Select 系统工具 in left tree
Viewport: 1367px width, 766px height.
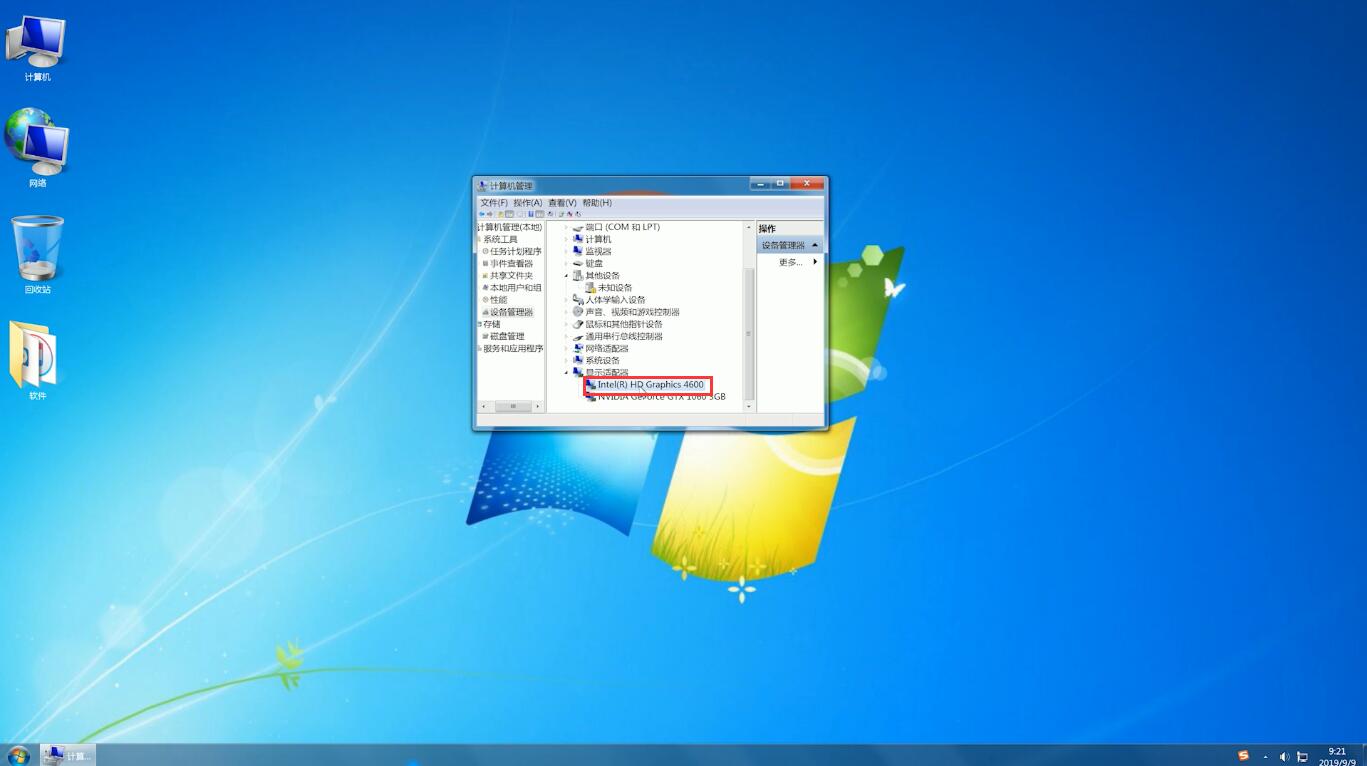(500, 239)
